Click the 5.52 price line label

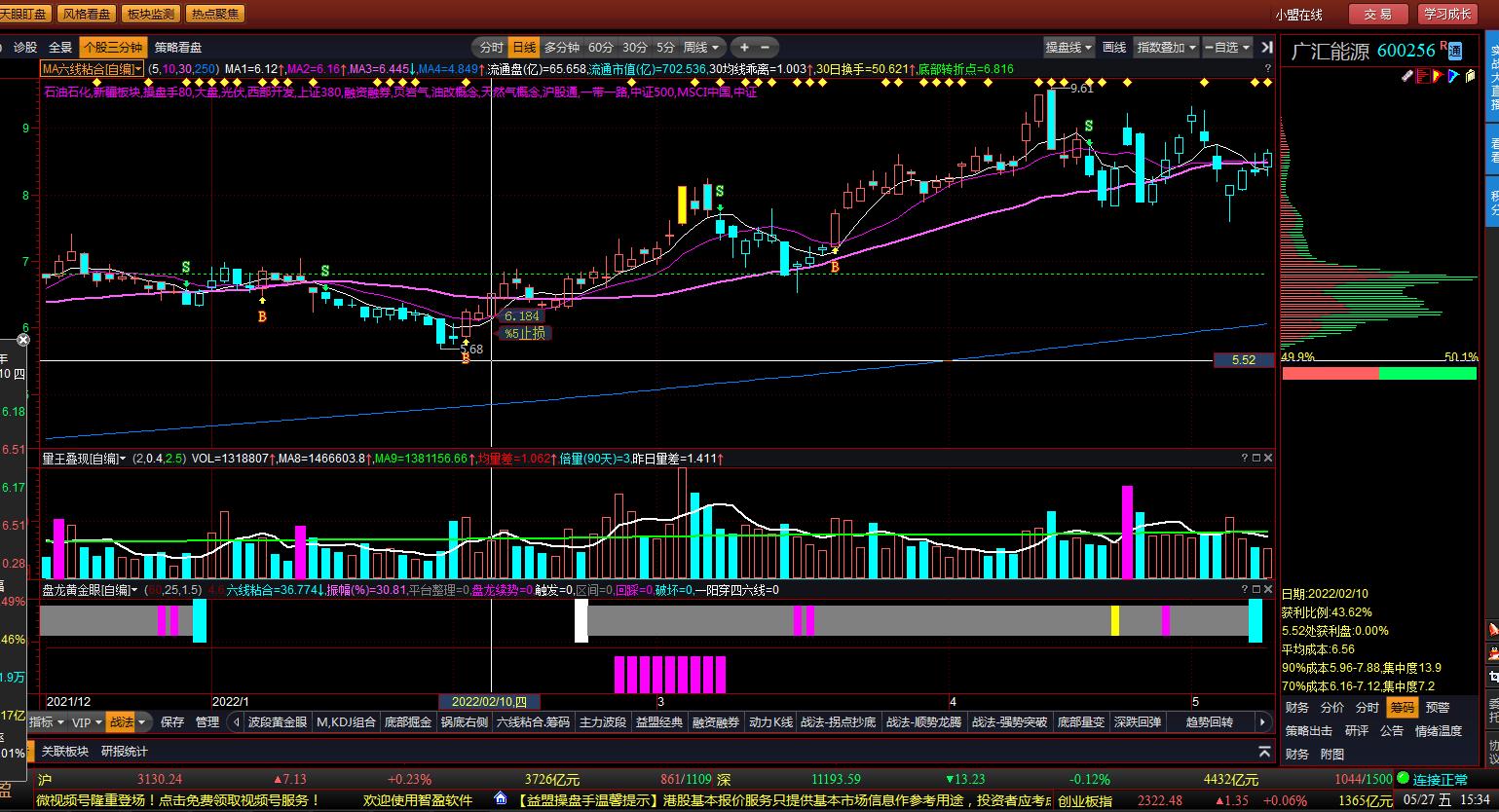click(x=1243, y=360)
